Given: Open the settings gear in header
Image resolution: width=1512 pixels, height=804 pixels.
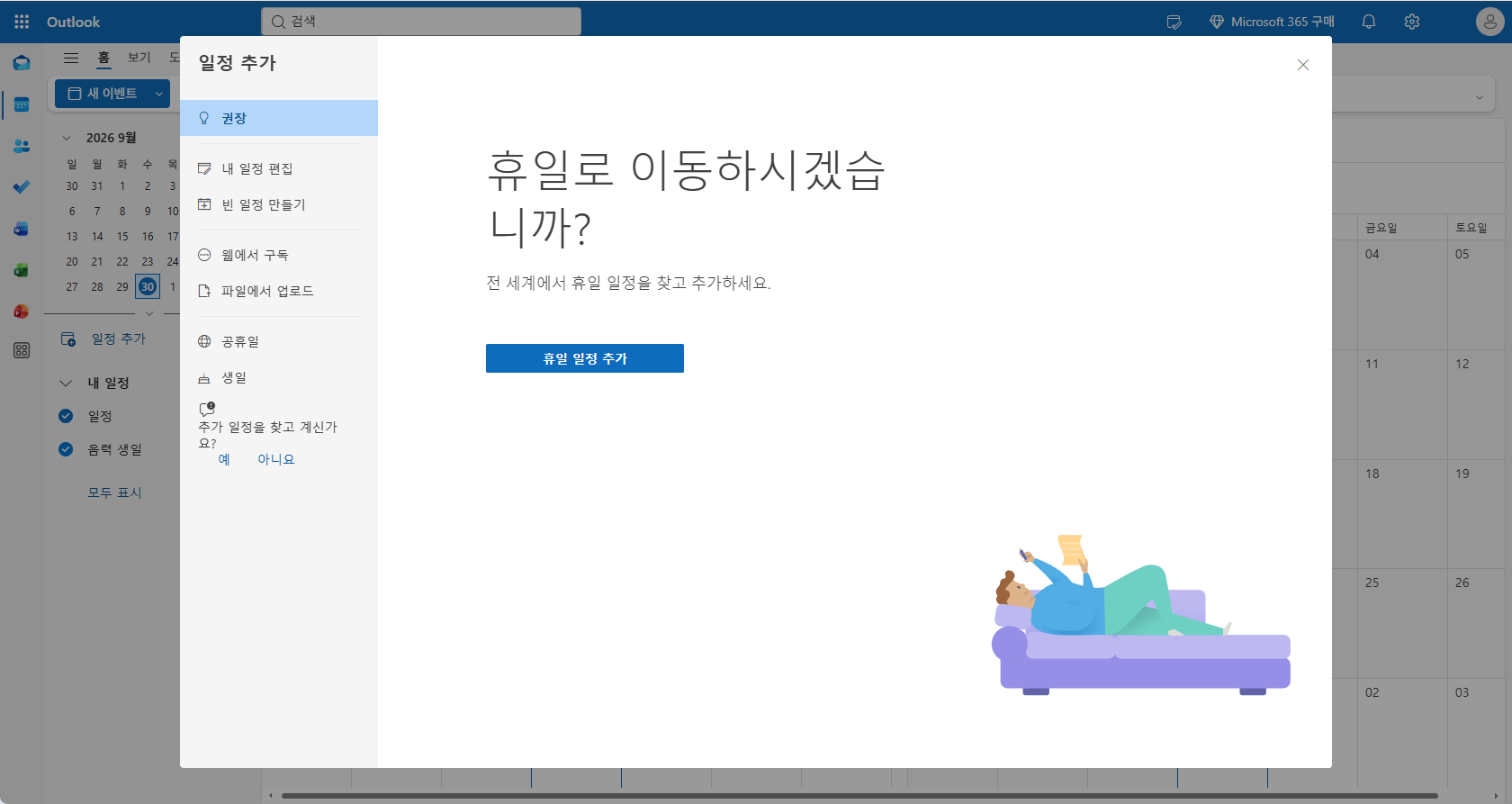Looking at the screenshot, I should [1412, 22].
